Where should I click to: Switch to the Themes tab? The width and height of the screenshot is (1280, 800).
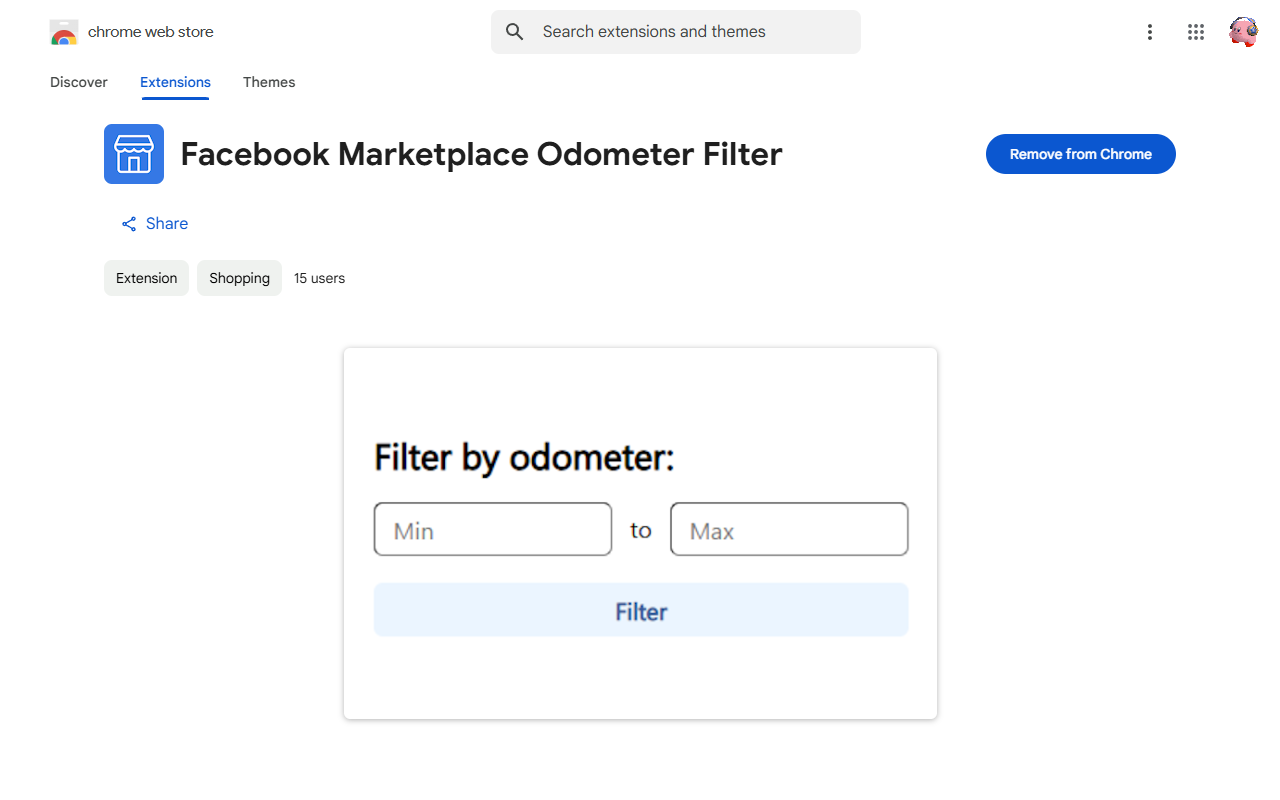tap(269, 82)
